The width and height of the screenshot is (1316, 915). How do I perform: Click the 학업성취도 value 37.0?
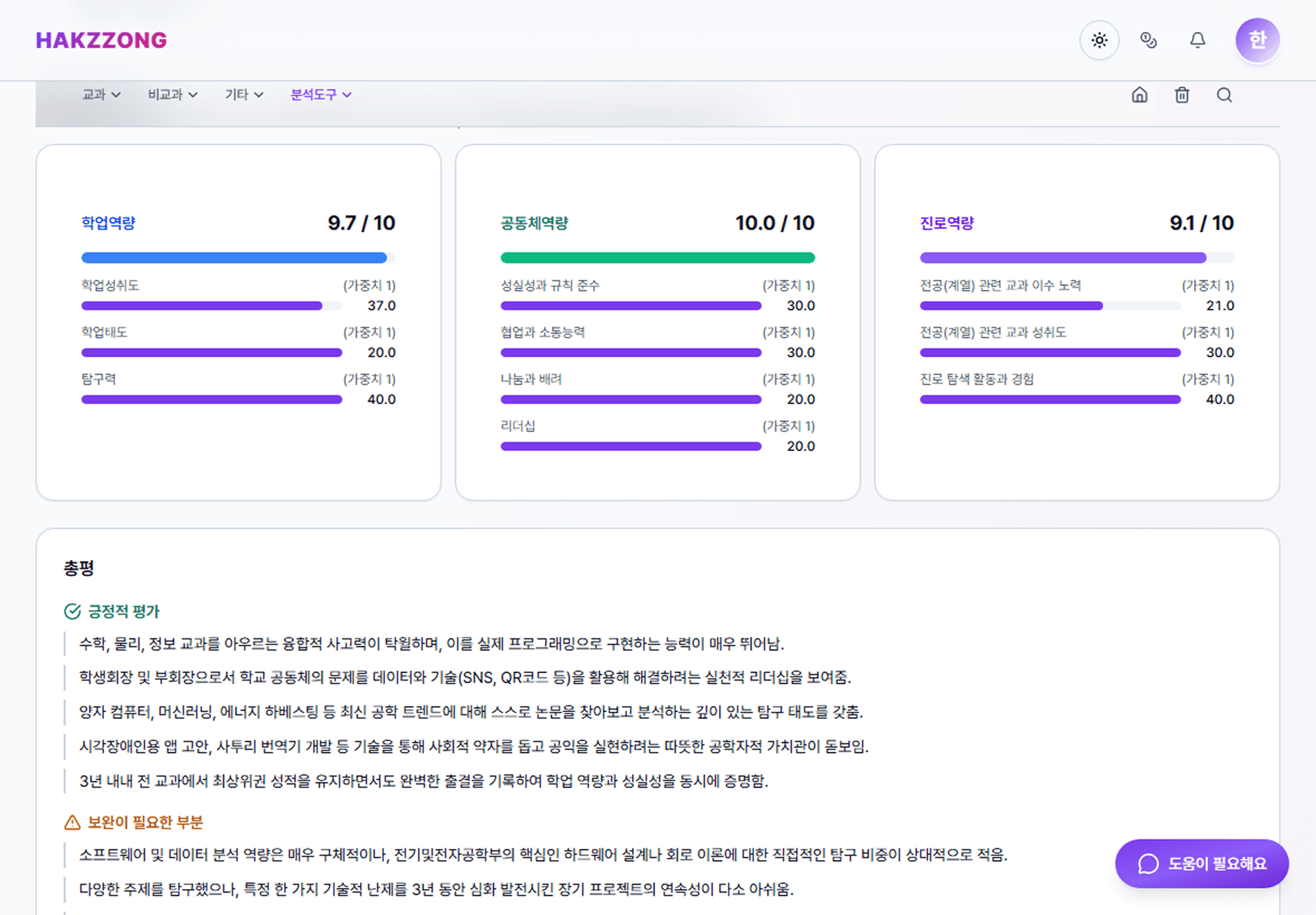point(381,306)
